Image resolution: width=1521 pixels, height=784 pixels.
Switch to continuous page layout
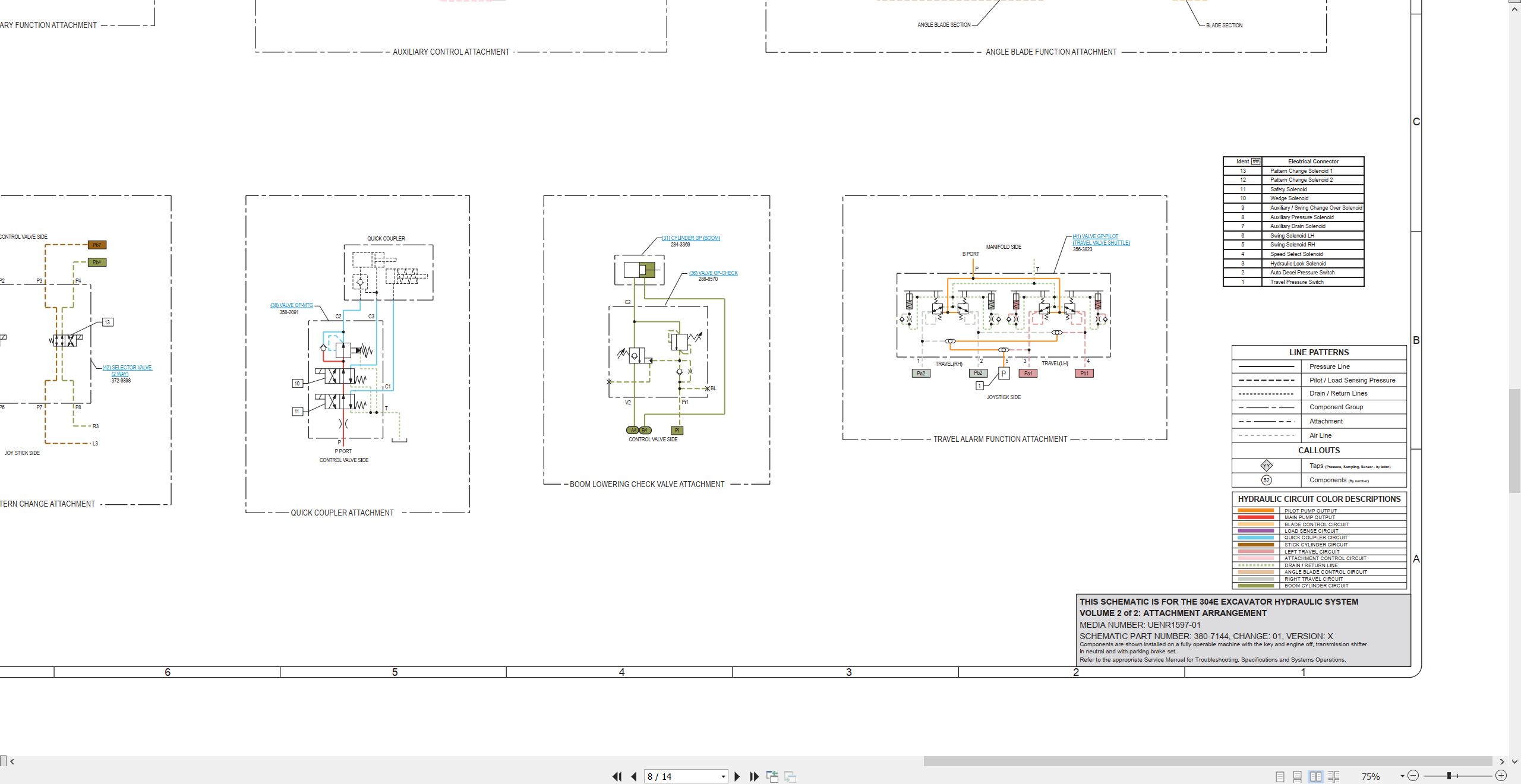pyautogui.click(x=1298, y=776)
